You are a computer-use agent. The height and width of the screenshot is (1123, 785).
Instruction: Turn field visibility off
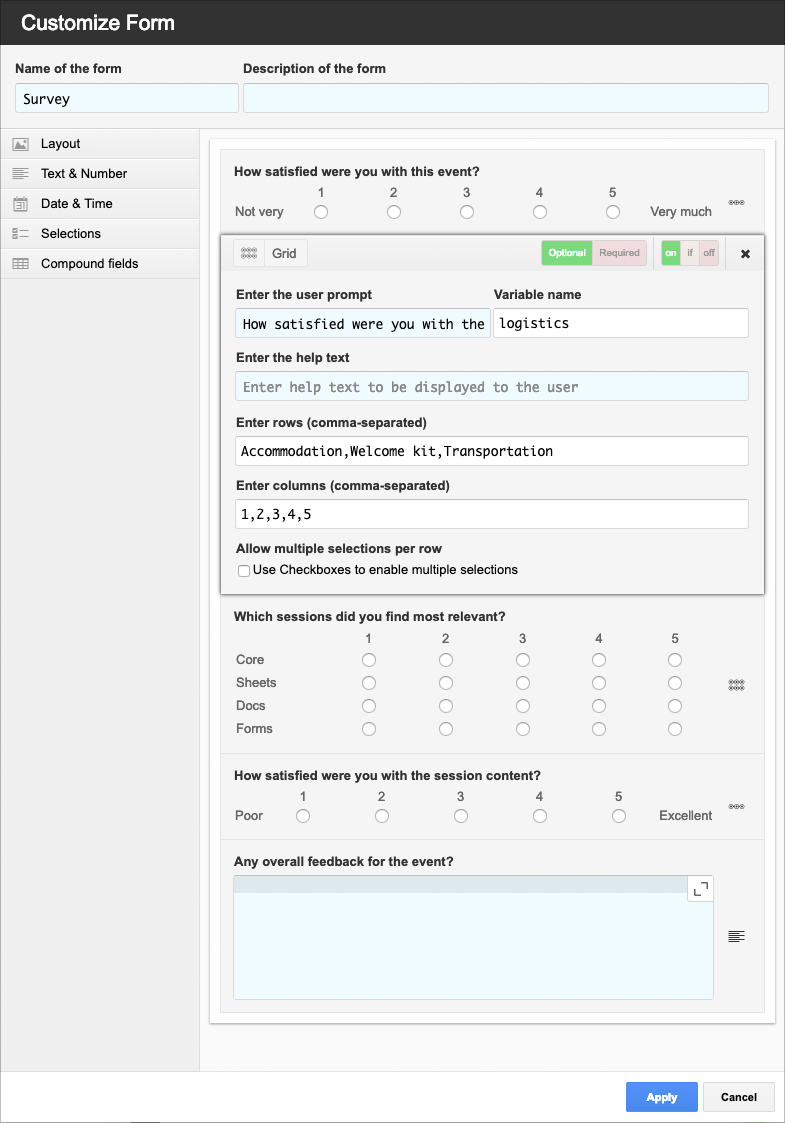click(x=709, y=254)
